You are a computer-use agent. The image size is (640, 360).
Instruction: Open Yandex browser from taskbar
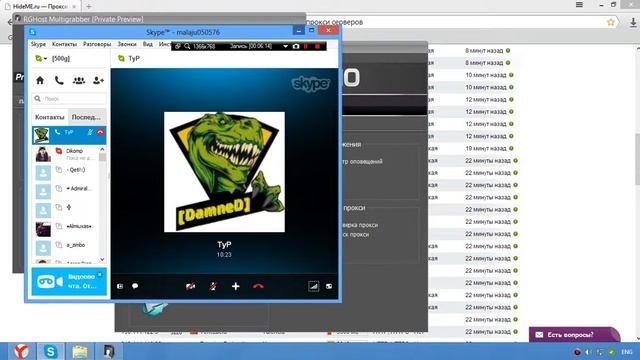tap(21, 351)
